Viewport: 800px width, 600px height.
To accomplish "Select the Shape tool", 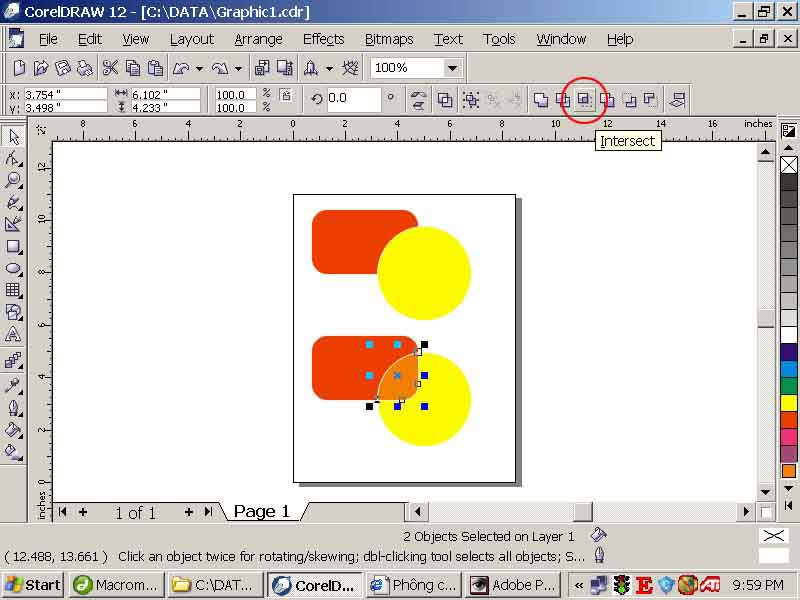I will coord(13,159).
